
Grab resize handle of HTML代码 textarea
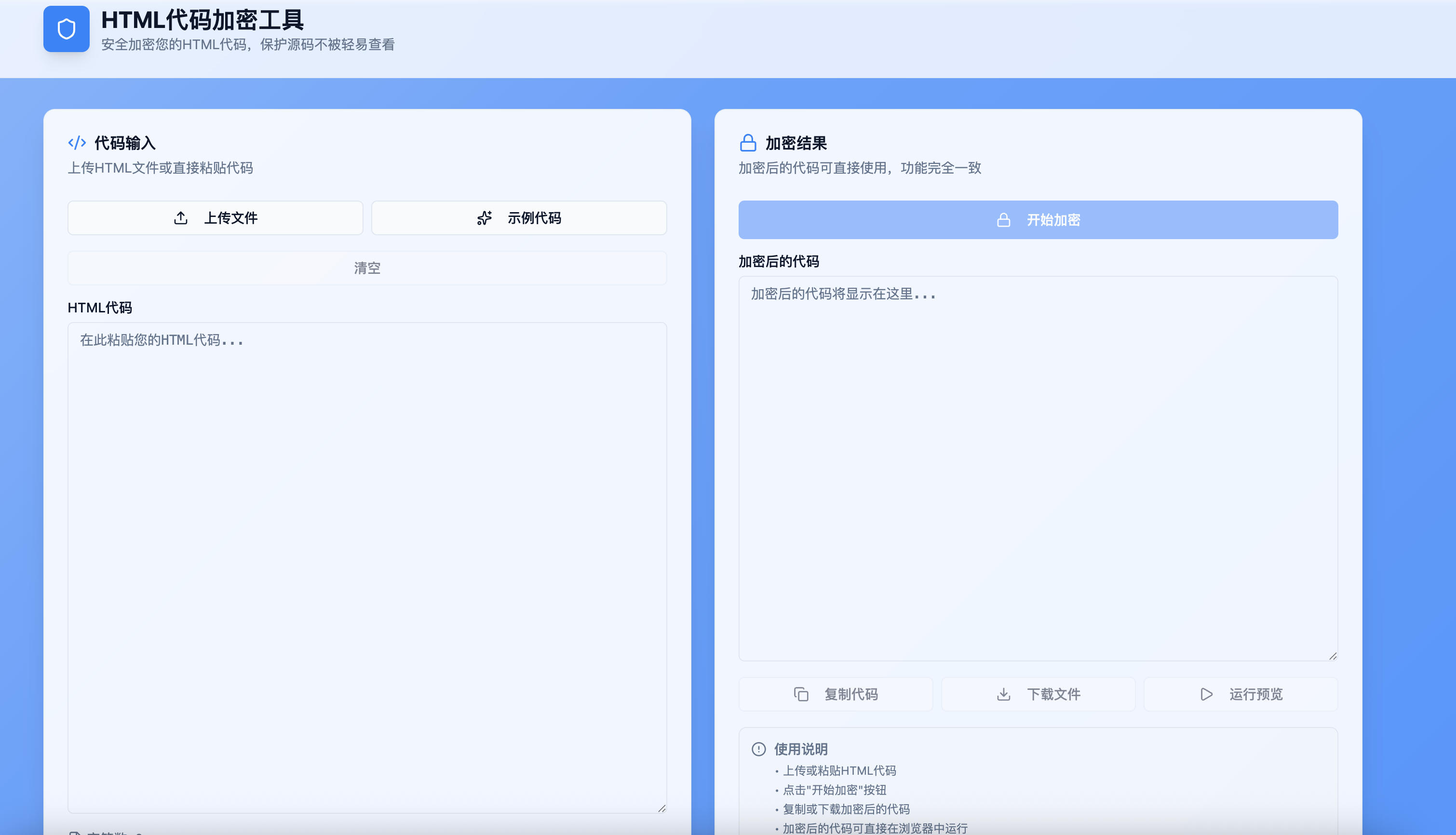(662, 808)
